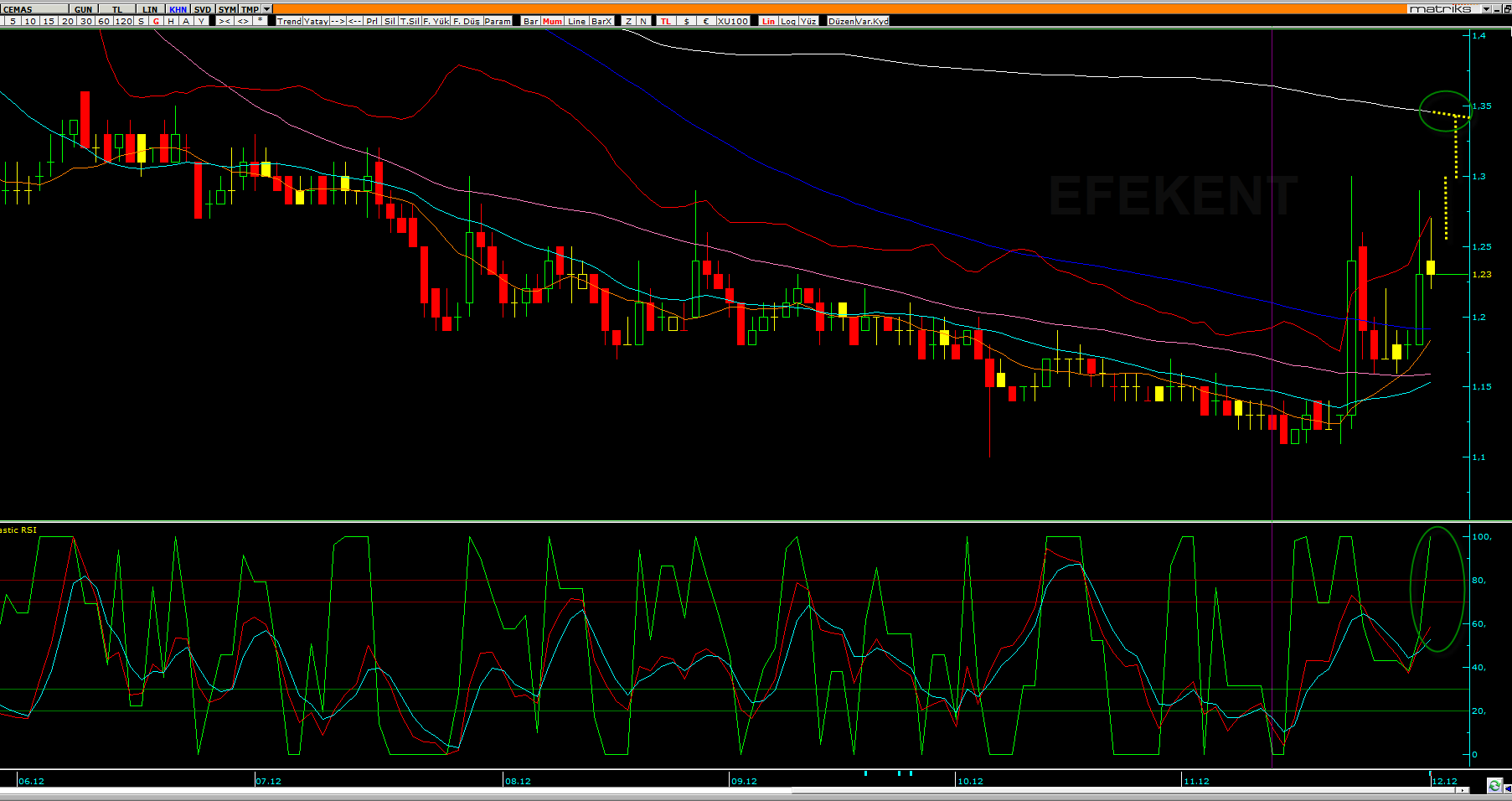
Task: Click the asterisk '*' toolbar icon
Action: 261,21
